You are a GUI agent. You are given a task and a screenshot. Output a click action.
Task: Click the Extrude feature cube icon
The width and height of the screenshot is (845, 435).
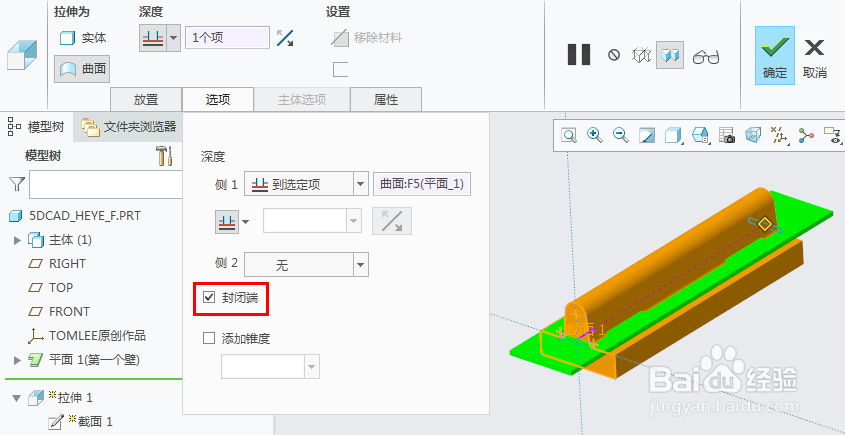22,54
